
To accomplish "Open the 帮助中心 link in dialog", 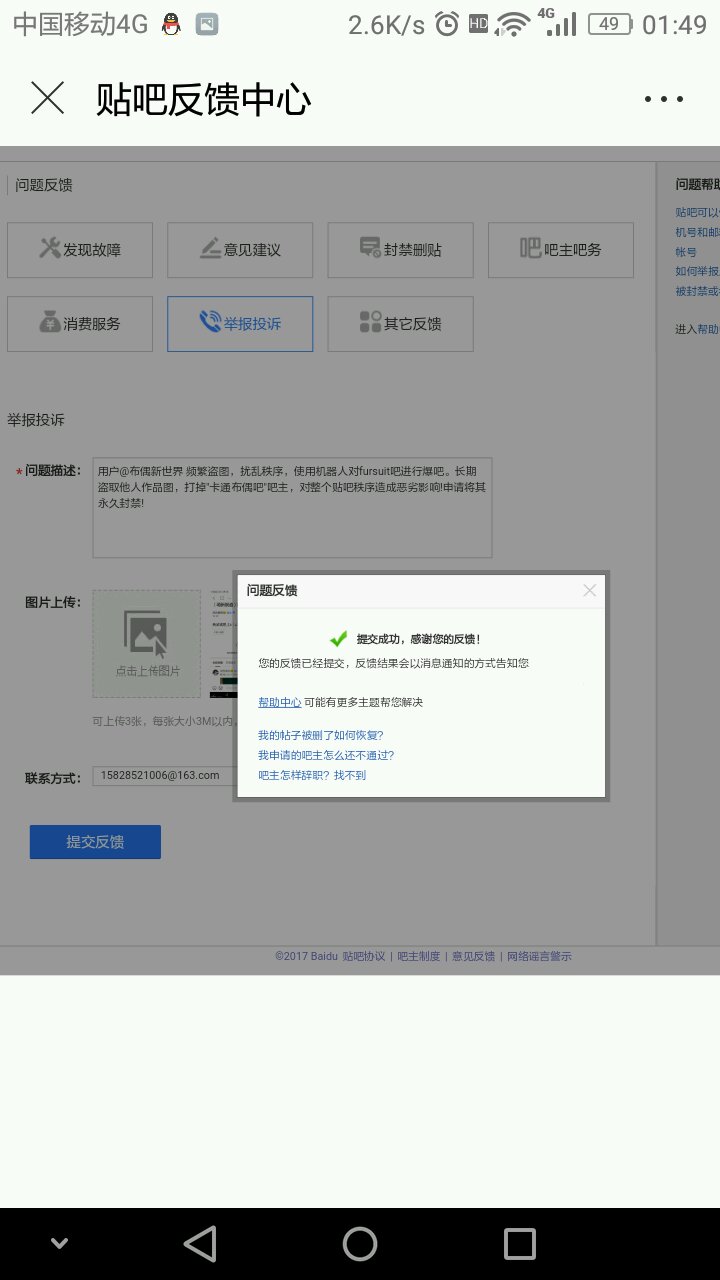I will pos(279,703).
